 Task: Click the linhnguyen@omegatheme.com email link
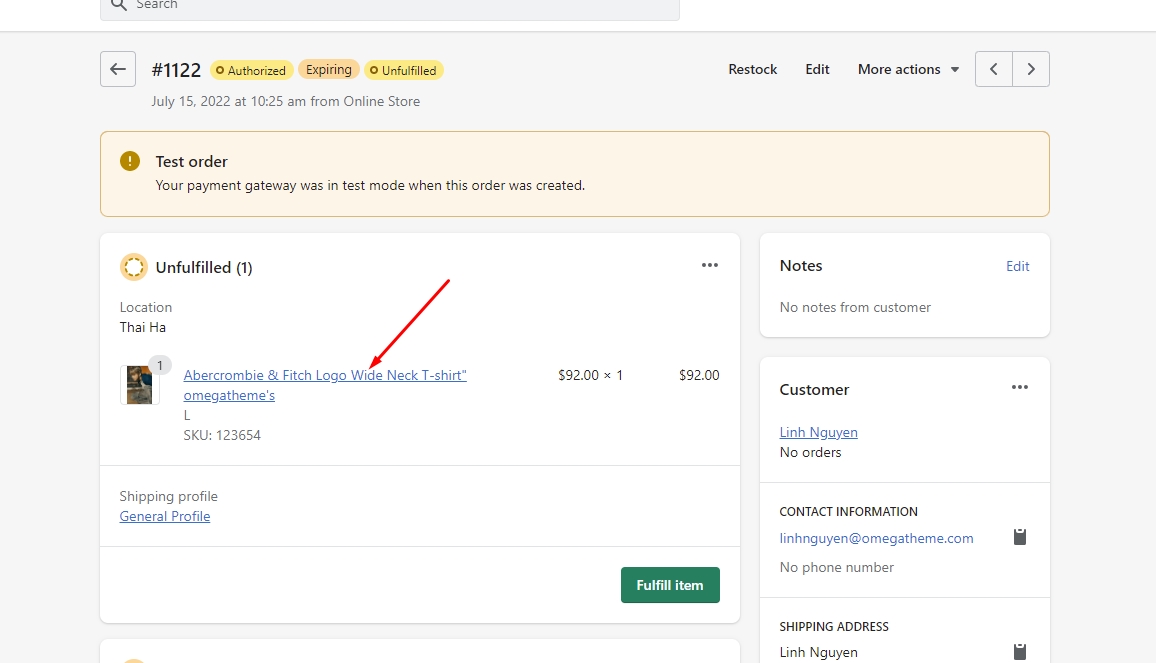click(x=876, y=538)
